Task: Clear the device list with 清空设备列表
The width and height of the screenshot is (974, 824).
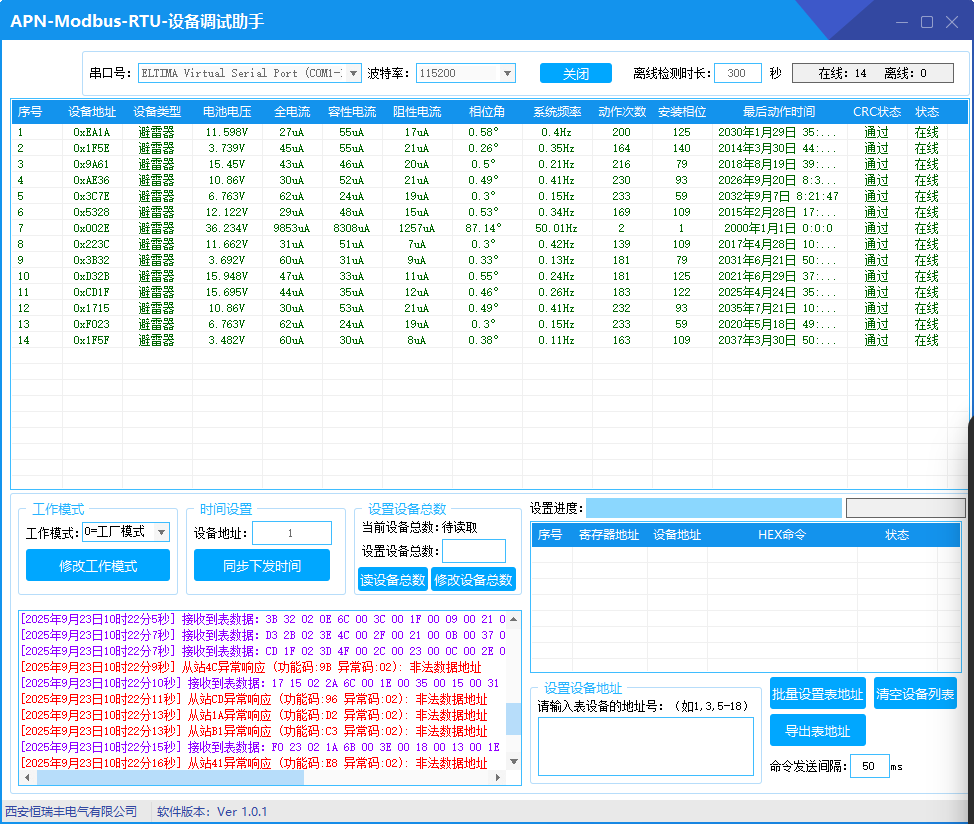Action: tap(914, 694)
